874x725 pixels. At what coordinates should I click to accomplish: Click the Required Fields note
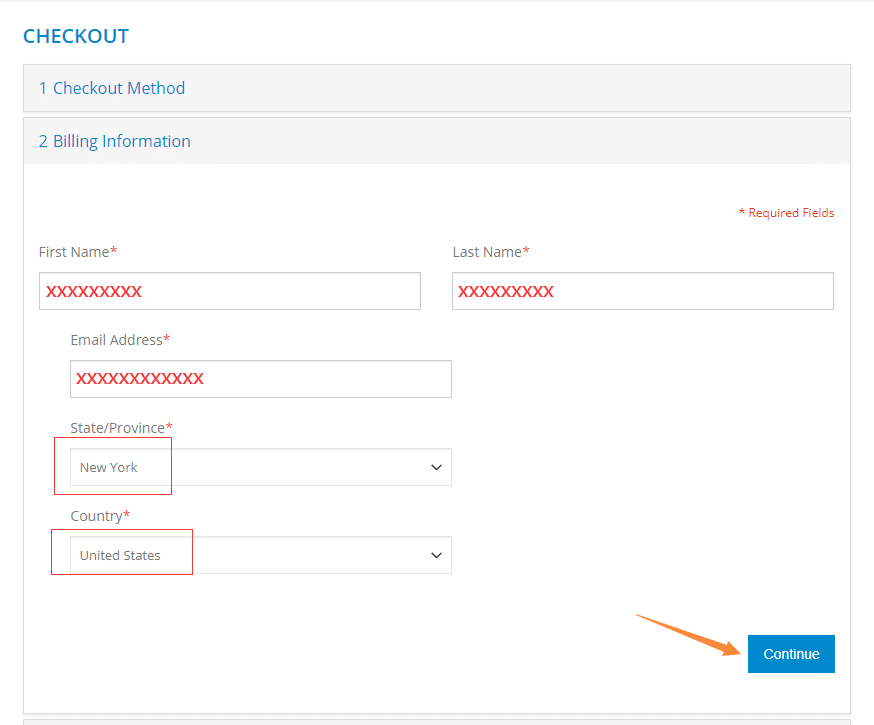click(x=786, y=213)
